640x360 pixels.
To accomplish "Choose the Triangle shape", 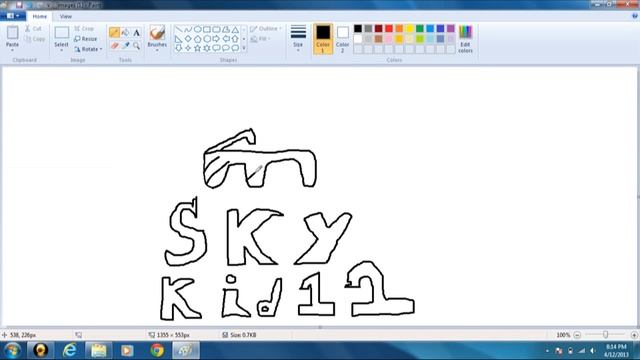I will coord(235,29).
